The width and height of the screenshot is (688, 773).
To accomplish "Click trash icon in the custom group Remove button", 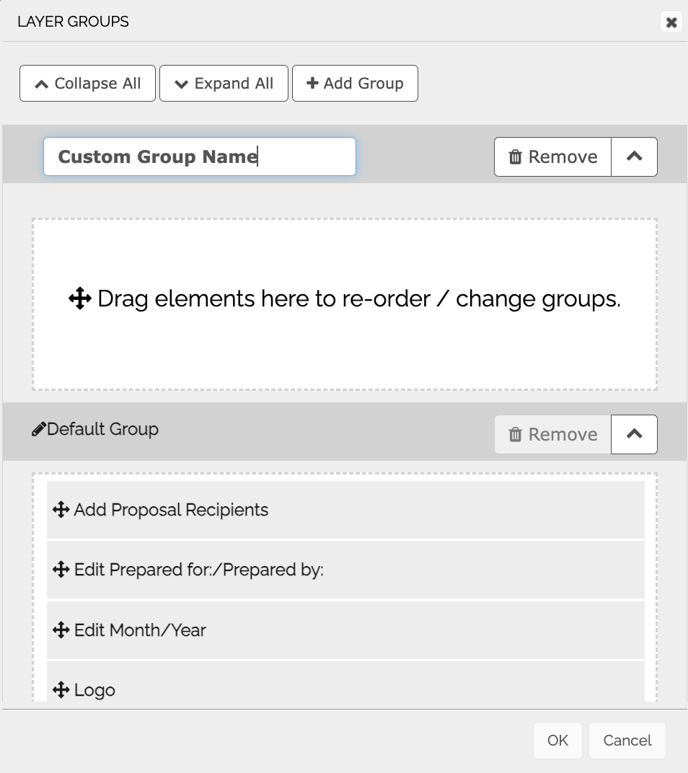I will pyautogui.click(x=515, y=157).
